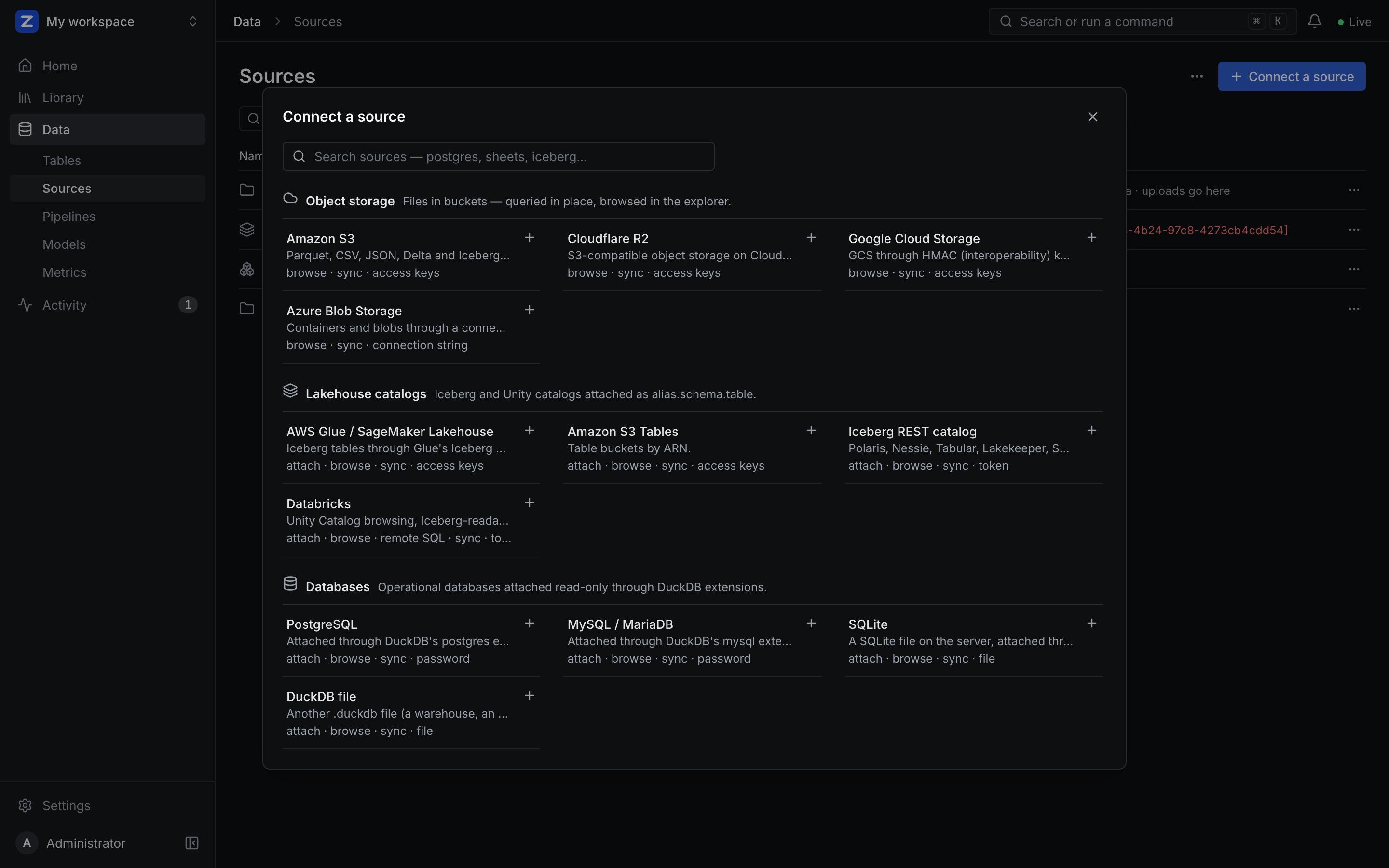Open Pipelines under Data

(108, 217)
